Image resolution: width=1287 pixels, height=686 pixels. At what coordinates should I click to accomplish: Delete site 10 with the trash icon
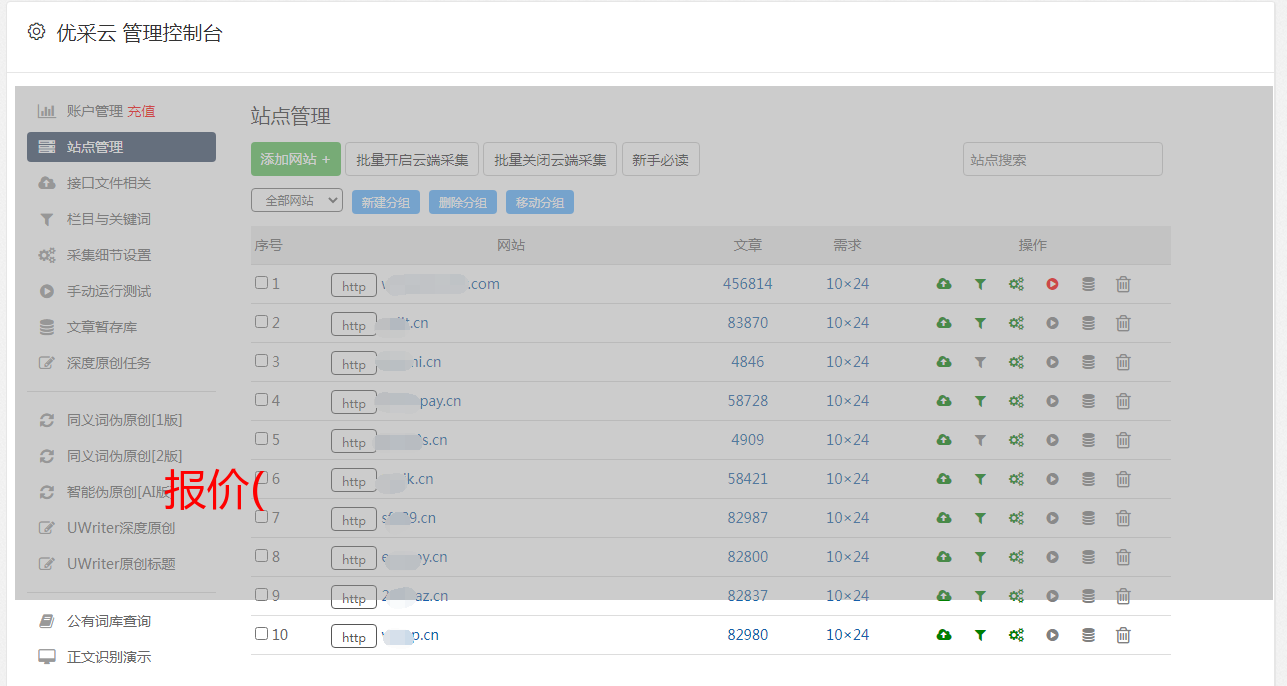pos(1123,635)
